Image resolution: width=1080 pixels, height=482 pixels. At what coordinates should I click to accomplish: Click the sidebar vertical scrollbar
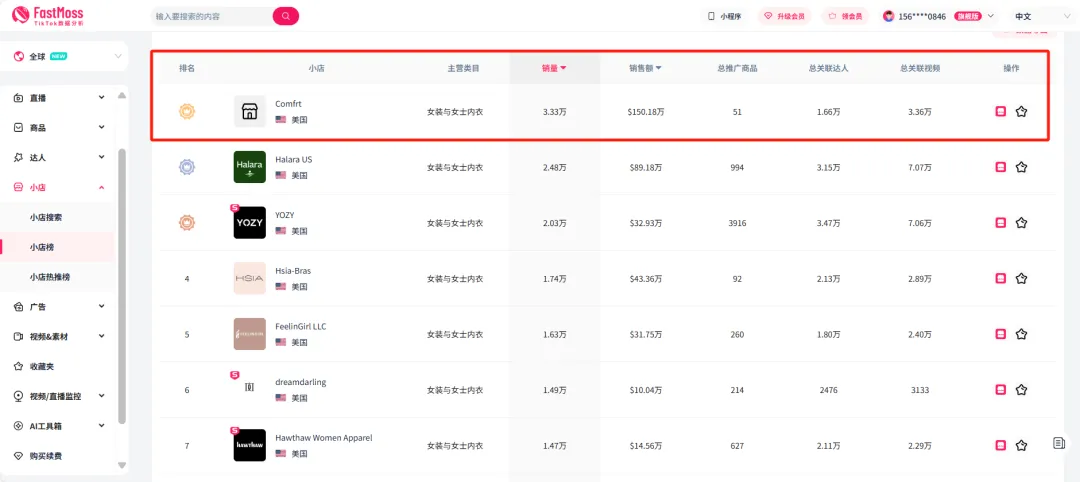pos(123,286)
